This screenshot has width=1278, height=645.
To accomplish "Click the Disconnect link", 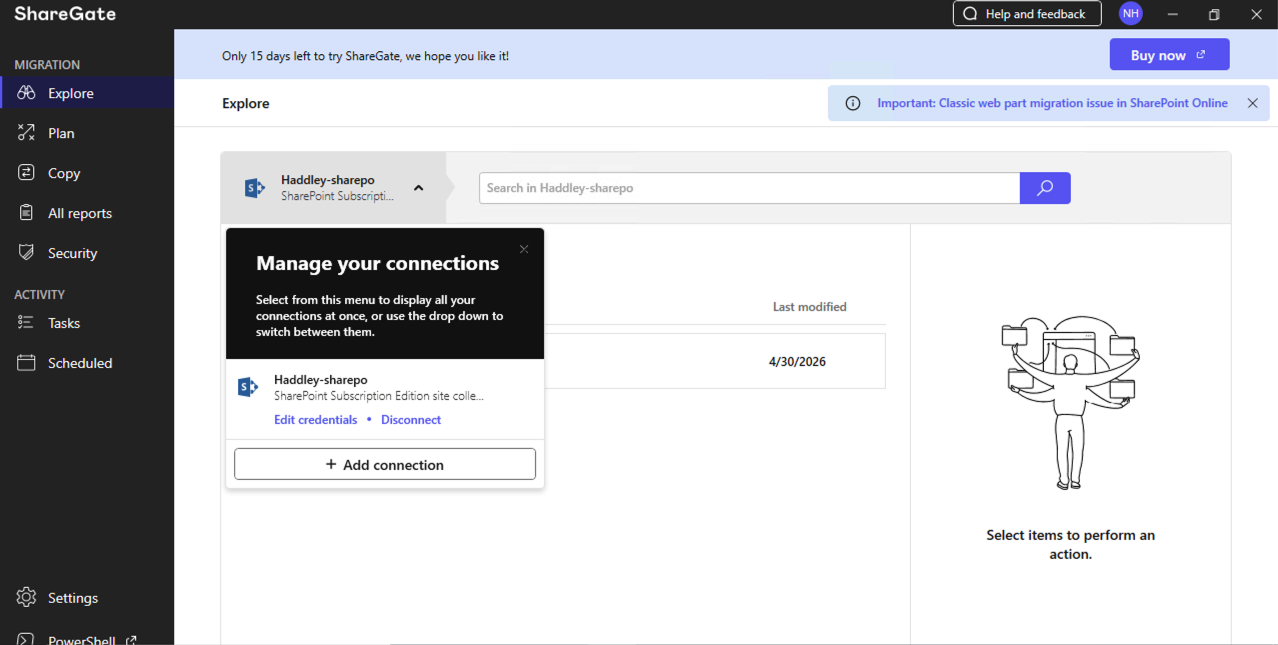I will [411, 420].
